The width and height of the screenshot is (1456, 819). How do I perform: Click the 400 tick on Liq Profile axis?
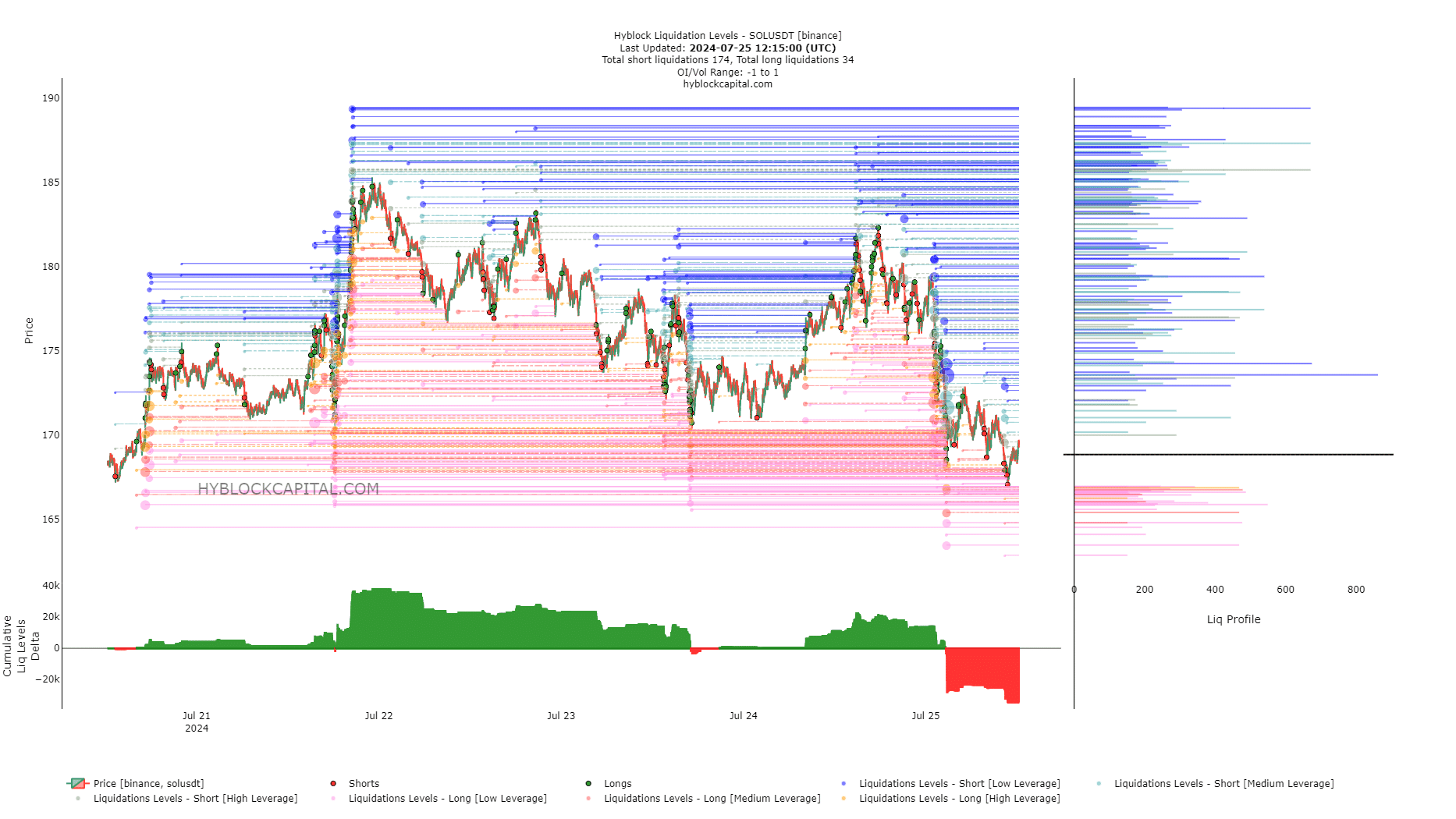click(1215, 590)
